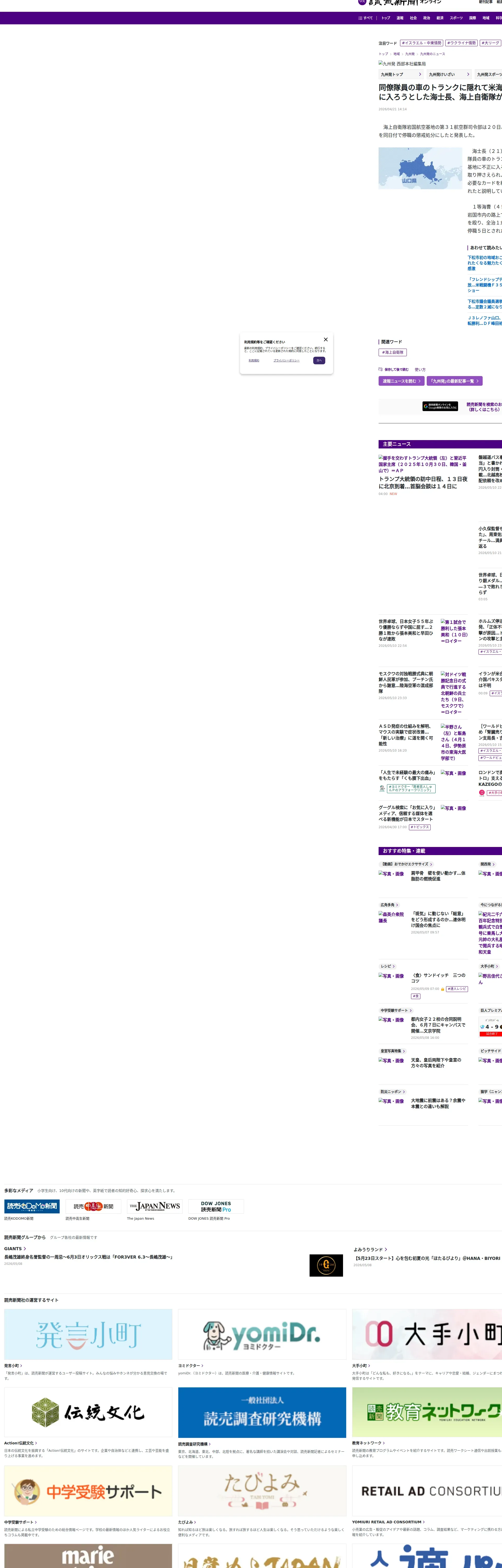The height and width of the screenshot is (1568, 502).
Task: Open the Dow Jones 読売新聞 Pro logo
Action: 216,1206
